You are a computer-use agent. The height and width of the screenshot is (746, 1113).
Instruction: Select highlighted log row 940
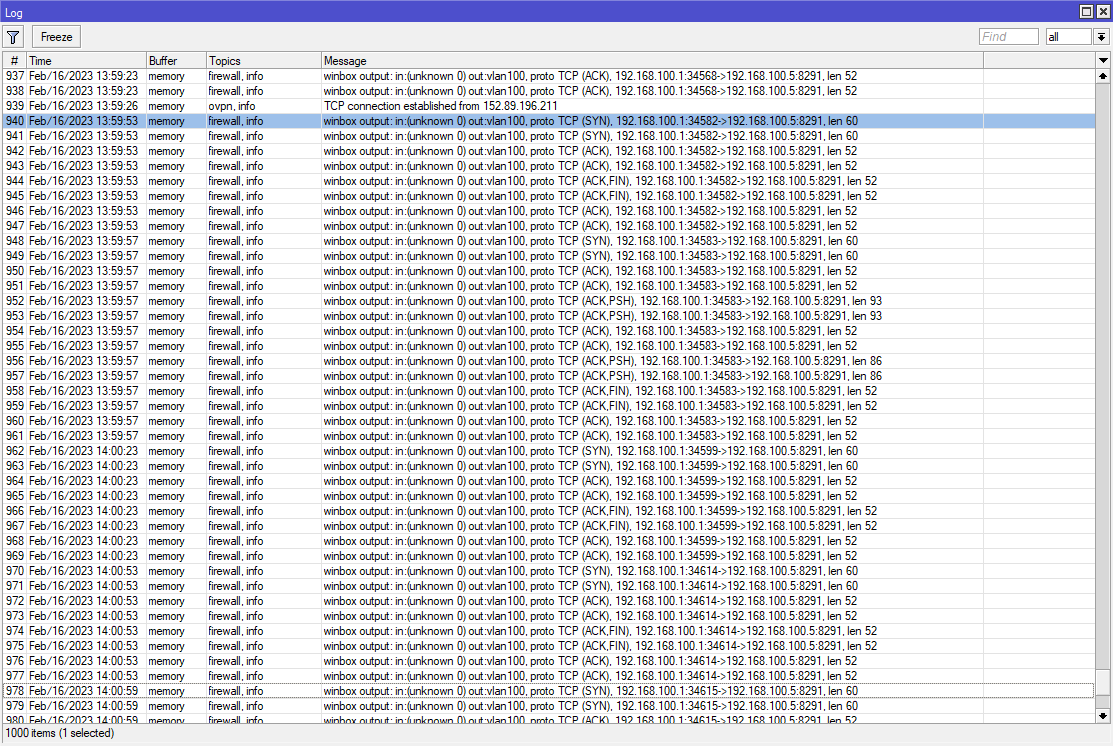click(549, 121)
